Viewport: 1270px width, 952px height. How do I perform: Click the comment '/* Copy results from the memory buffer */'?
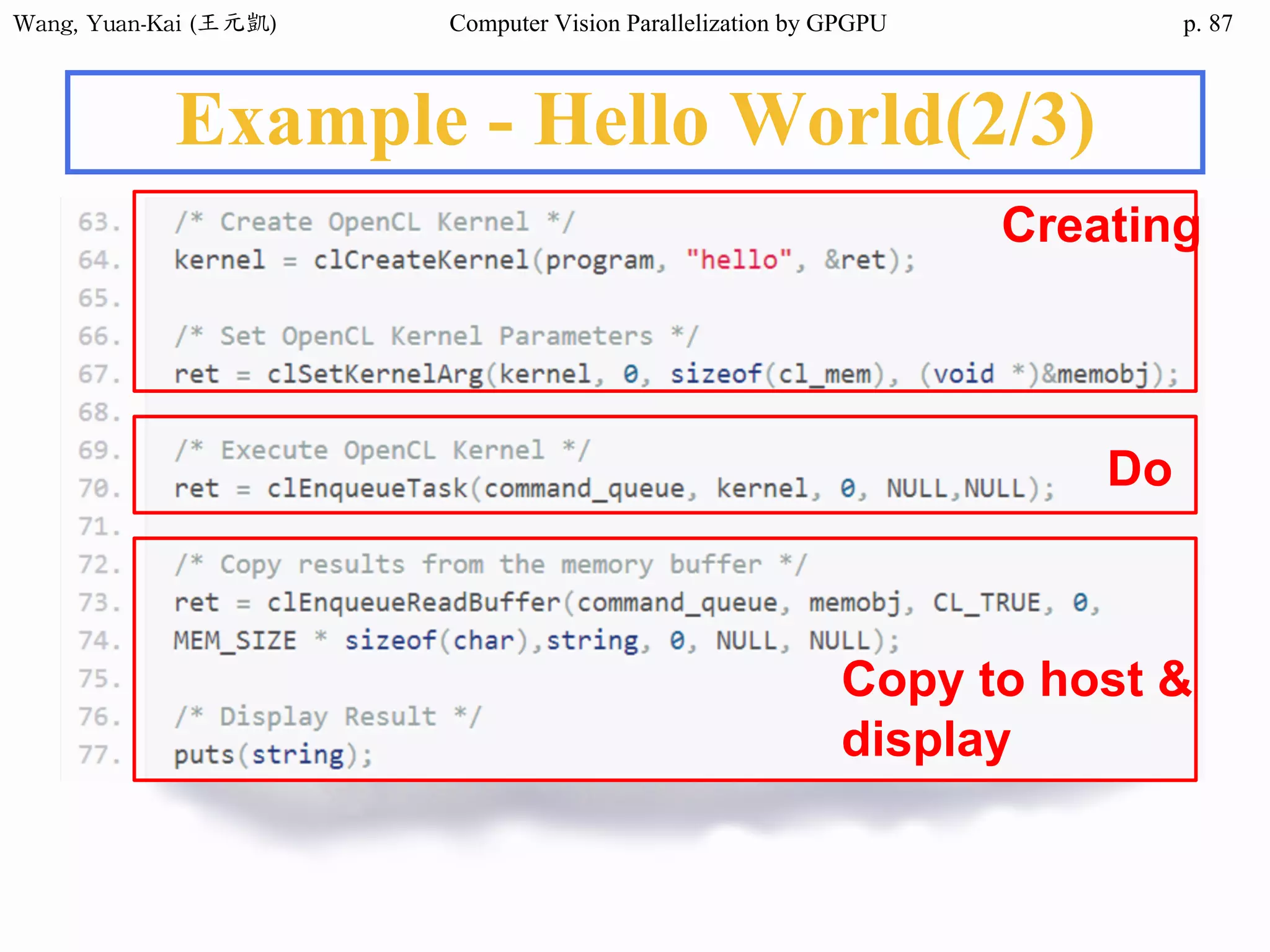coord(491,565)
